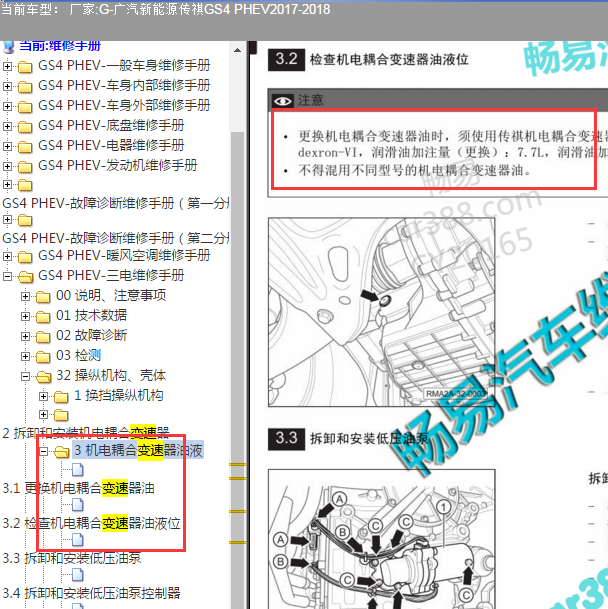Click the page icon above 3.3 拆卸和安装低压油泵
608x609 pixels.
[78, 539]
